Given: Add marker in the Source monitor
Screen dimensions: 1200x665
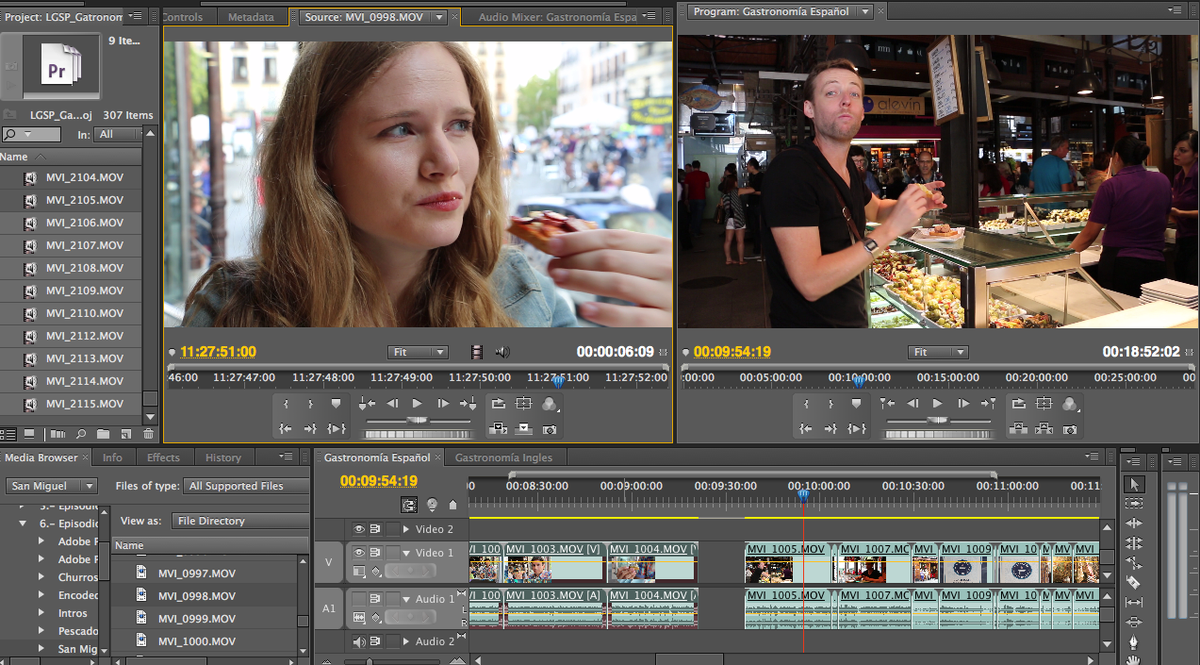Looking at the screenshot, I should 336,404.
